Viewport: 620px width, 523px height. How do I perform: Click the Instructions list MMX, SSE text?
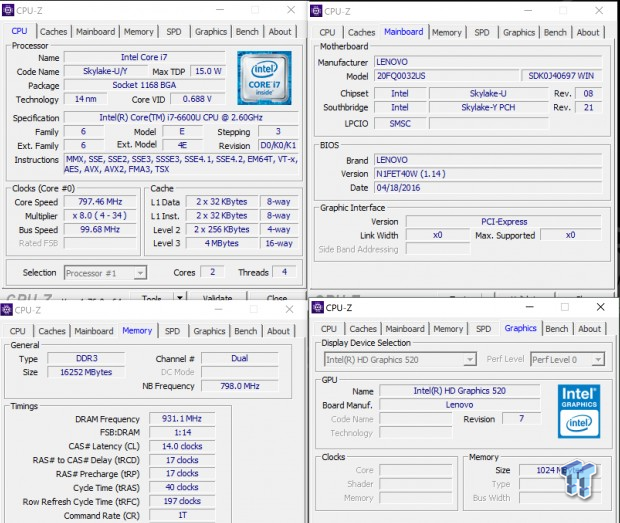(181, 164)
